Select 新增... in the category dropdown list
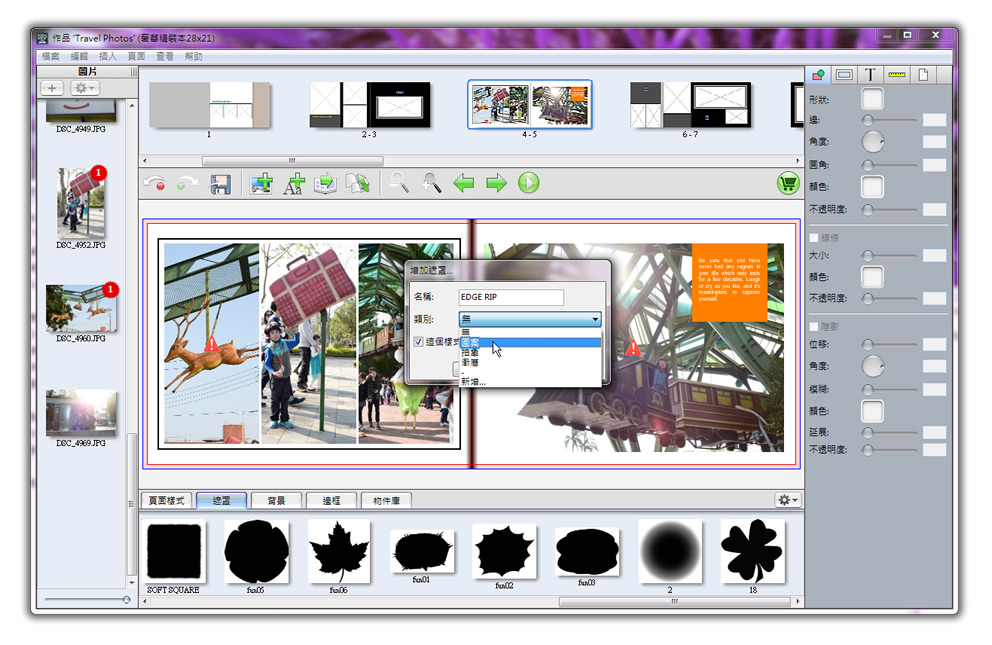 pyautogui.click(x=473, y=382)
